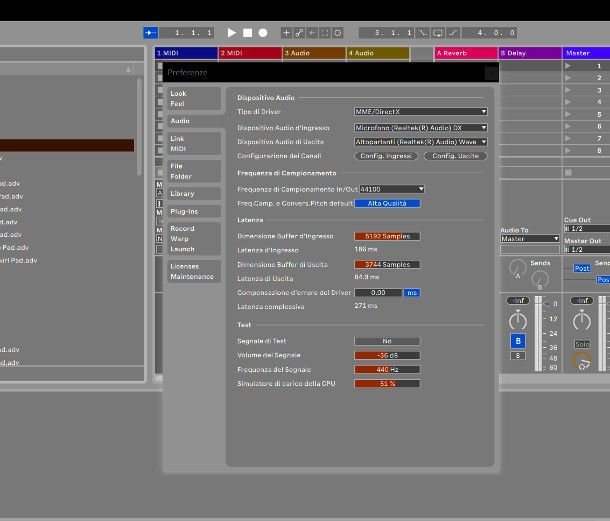The image size is (610, 521).
Task: Open the Cue Out 1/2 dropdown
Action: click(x=587, y=228)
